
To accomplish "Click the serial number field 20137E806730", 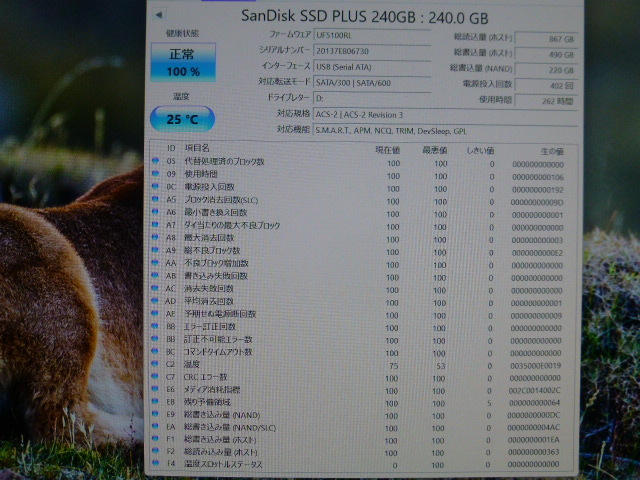I will pos(372,51).
